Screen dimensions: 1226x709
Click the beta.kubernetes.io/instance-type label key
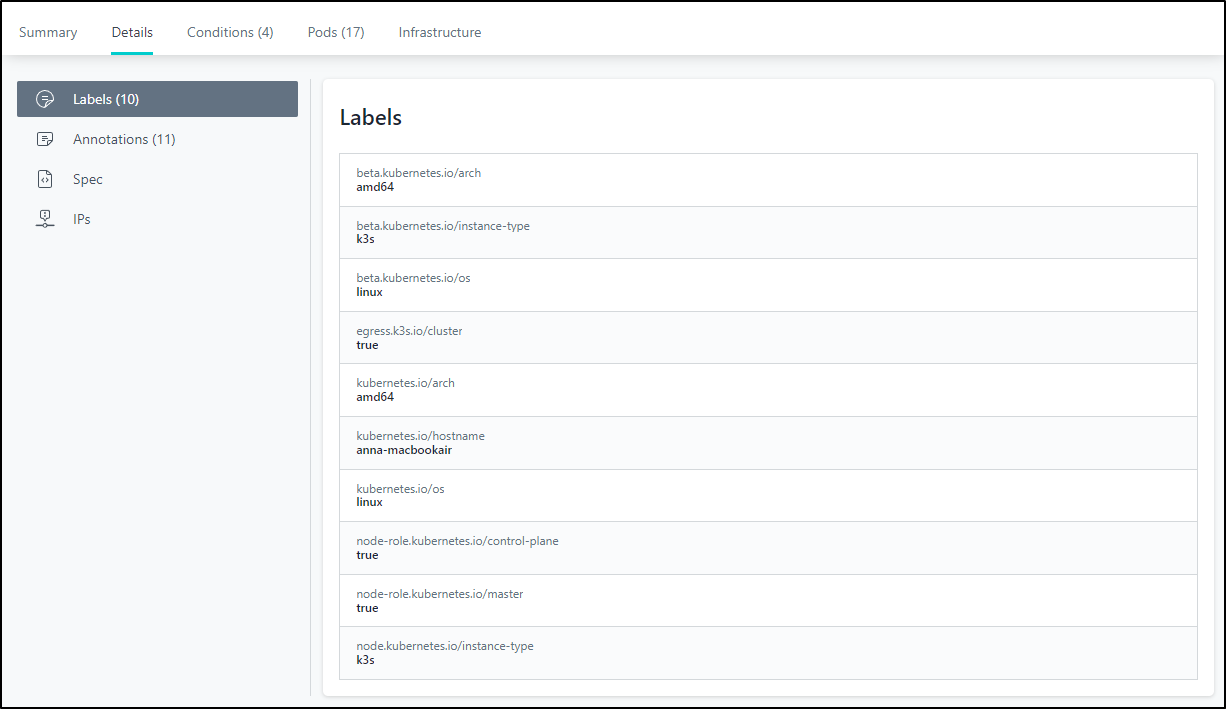443,226
